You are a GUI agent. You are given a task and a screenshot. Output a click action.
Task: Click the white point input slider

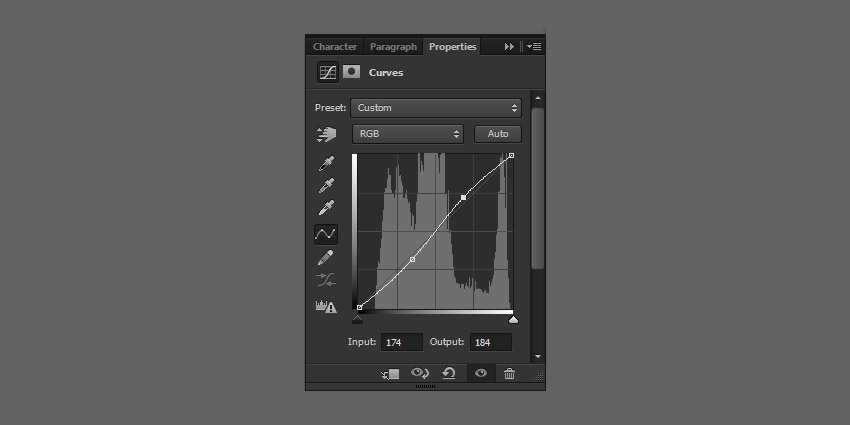pyautogui.click(x=513, y=319)
